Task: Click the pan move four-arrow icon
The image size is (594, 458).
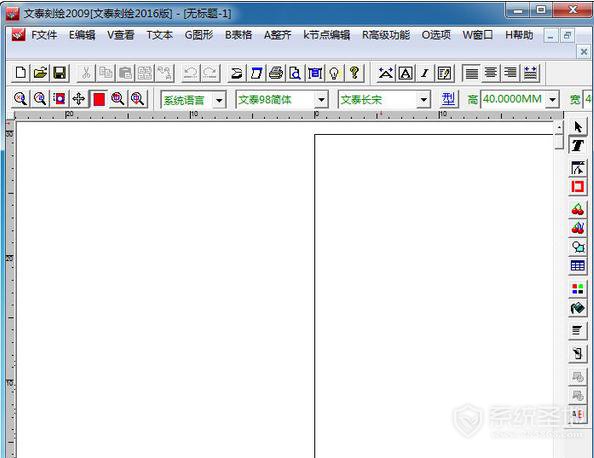Action: point(78,99)
